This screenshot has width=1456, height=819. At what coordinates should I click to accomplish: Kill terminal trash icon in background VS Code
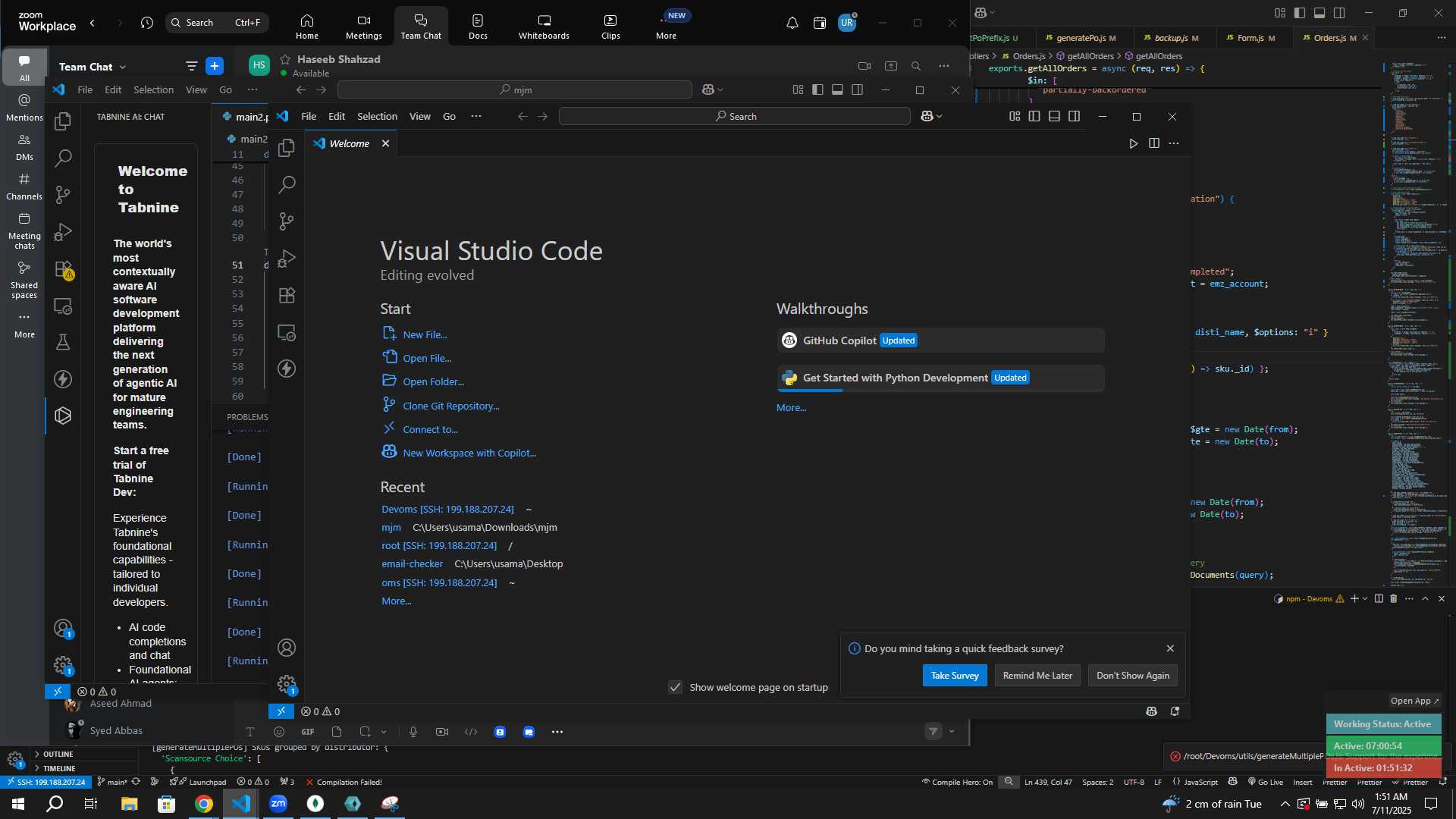[1393, 598]
